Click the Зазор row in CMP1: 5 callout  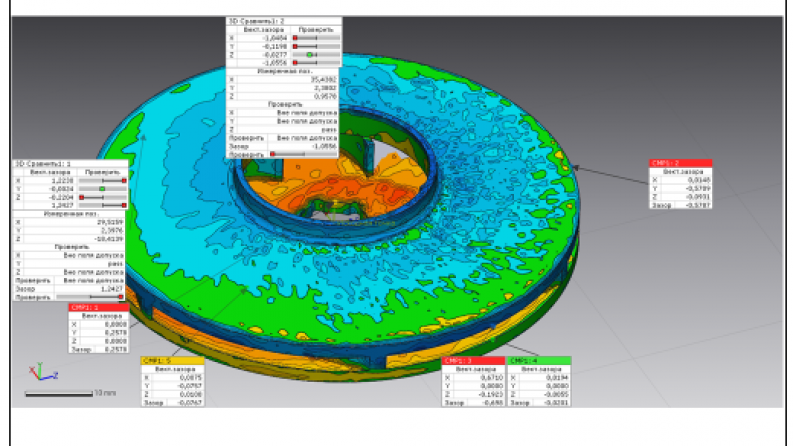coord(172,401)
